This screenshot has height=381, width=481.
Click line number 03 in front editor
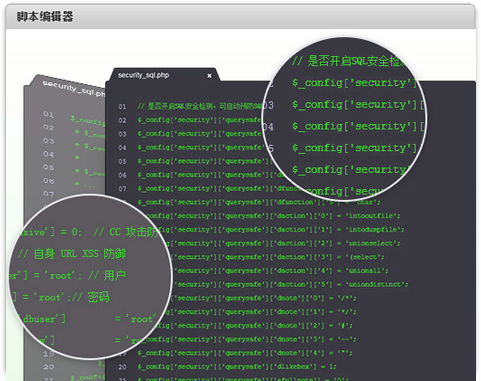point(122,134)
